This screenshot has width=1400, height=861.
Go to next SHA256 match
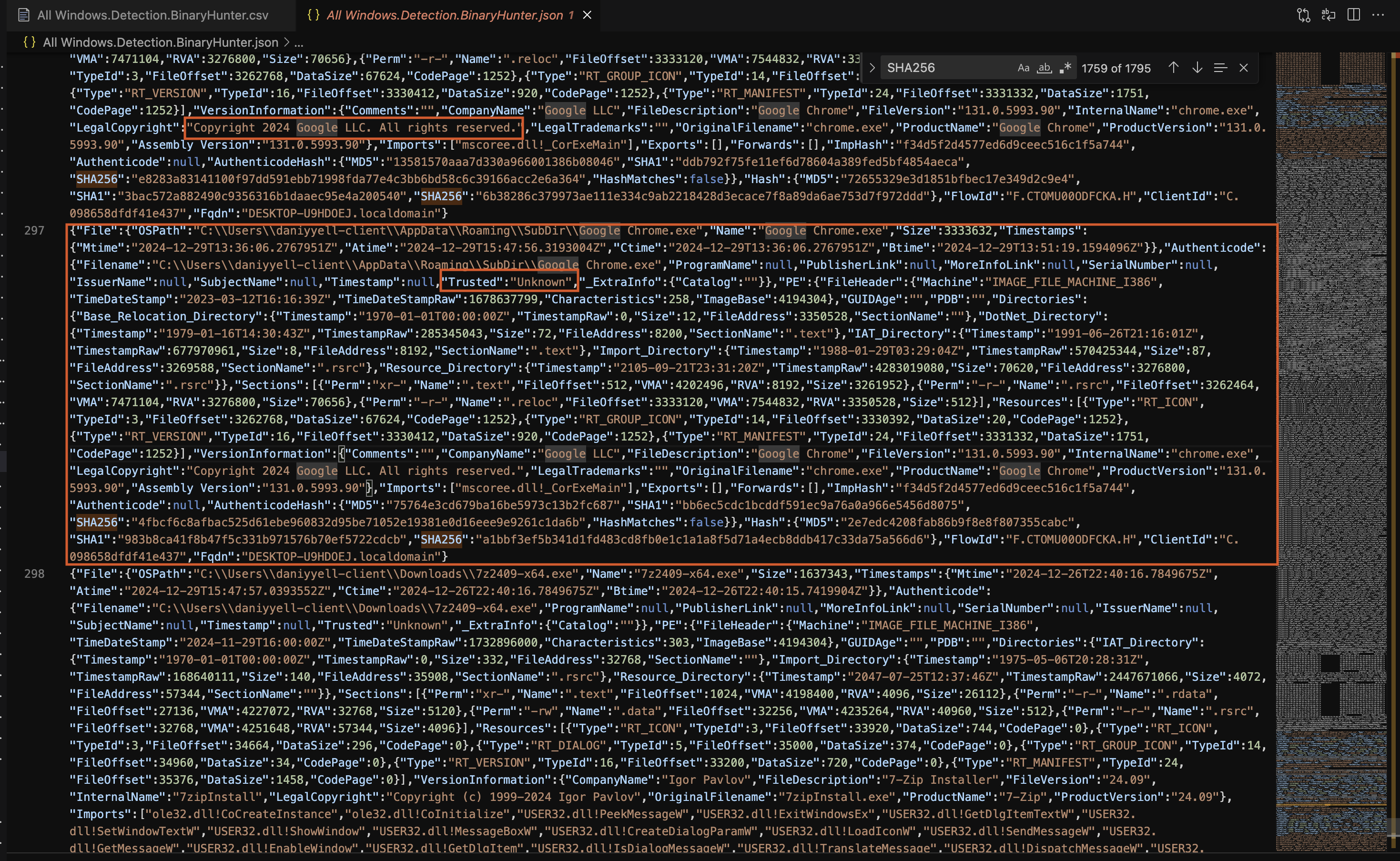tap(1197, 68)
